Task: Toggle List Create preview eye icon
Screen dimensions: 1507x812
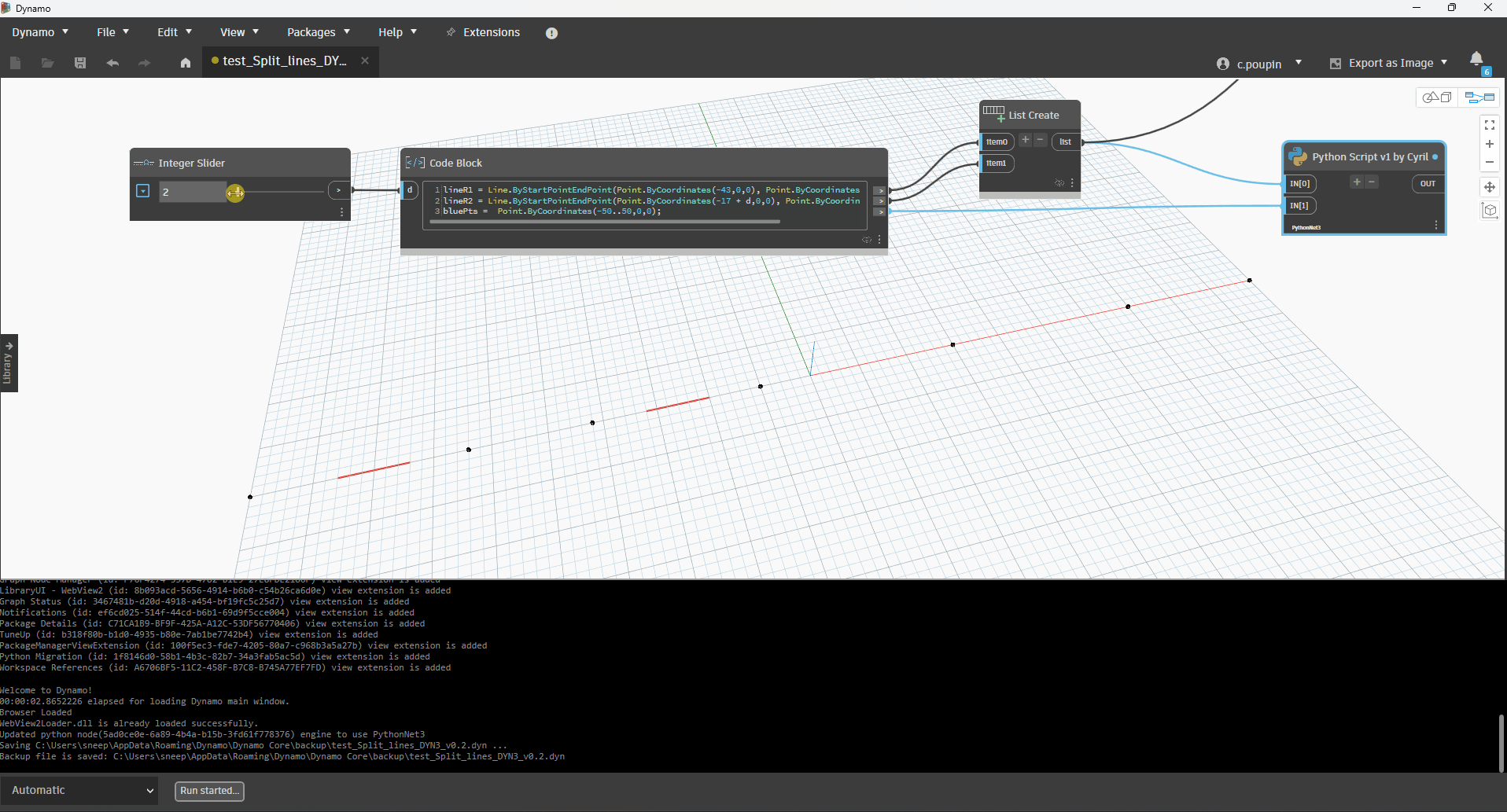Action: 1059,183
